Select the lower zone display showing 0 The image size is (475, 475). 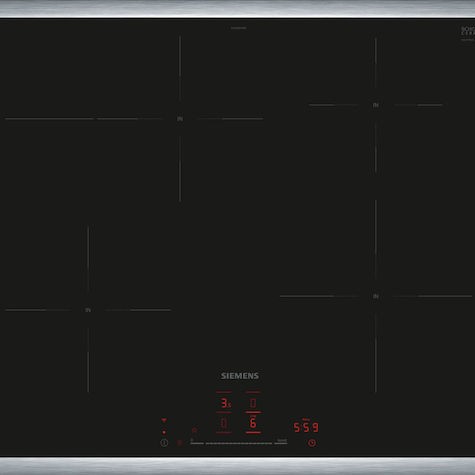click(224, 423)
